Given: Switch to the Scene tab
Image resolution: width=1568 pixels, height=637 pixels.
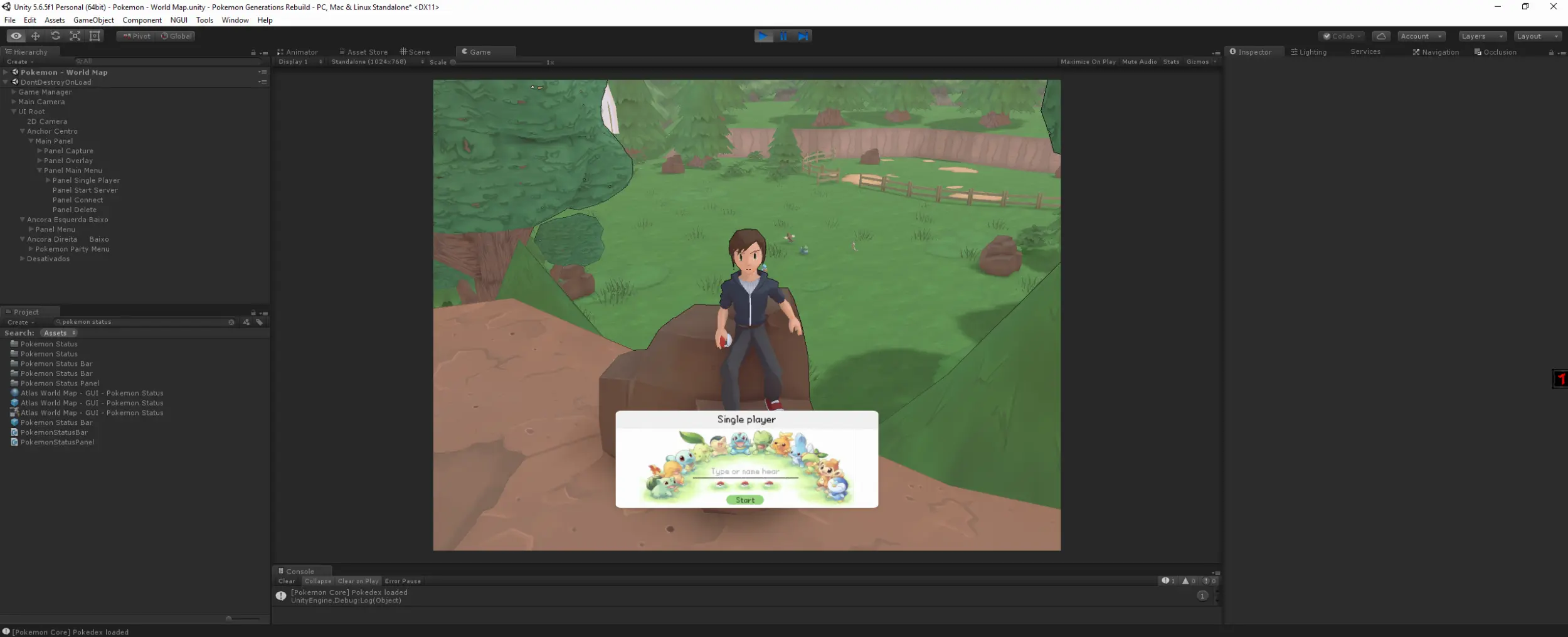Looking at the screenshot, I should [x=415, y=52].
